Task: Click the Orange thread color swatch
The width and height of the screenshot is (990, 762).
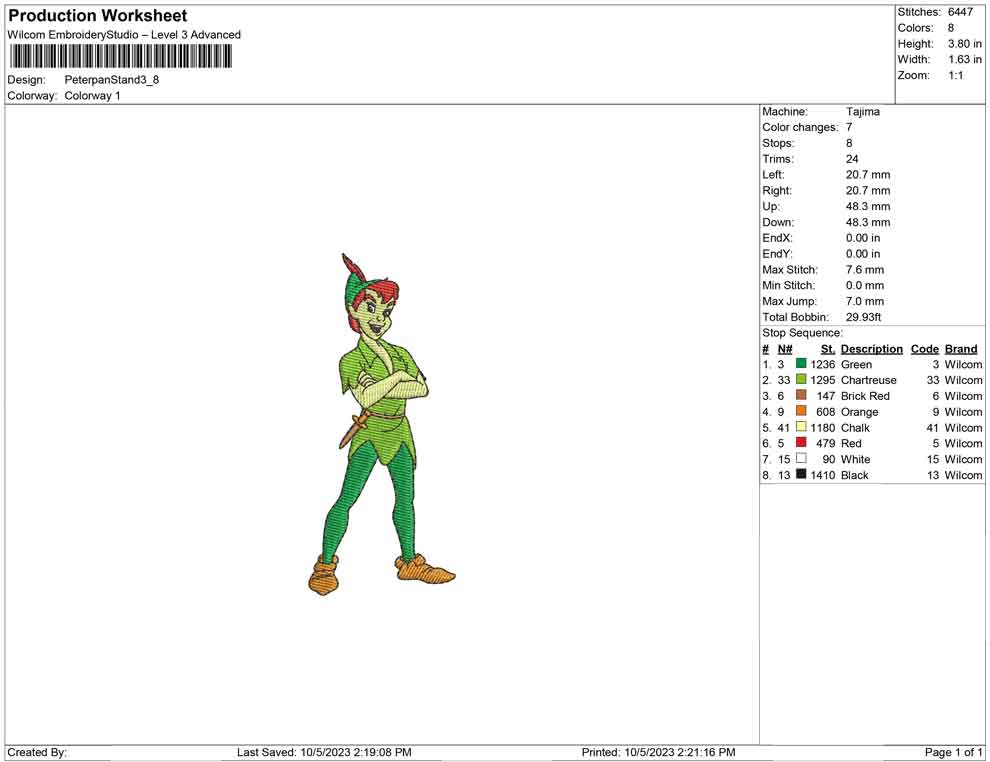Action: pyautogui.click(x=801, y=411)
